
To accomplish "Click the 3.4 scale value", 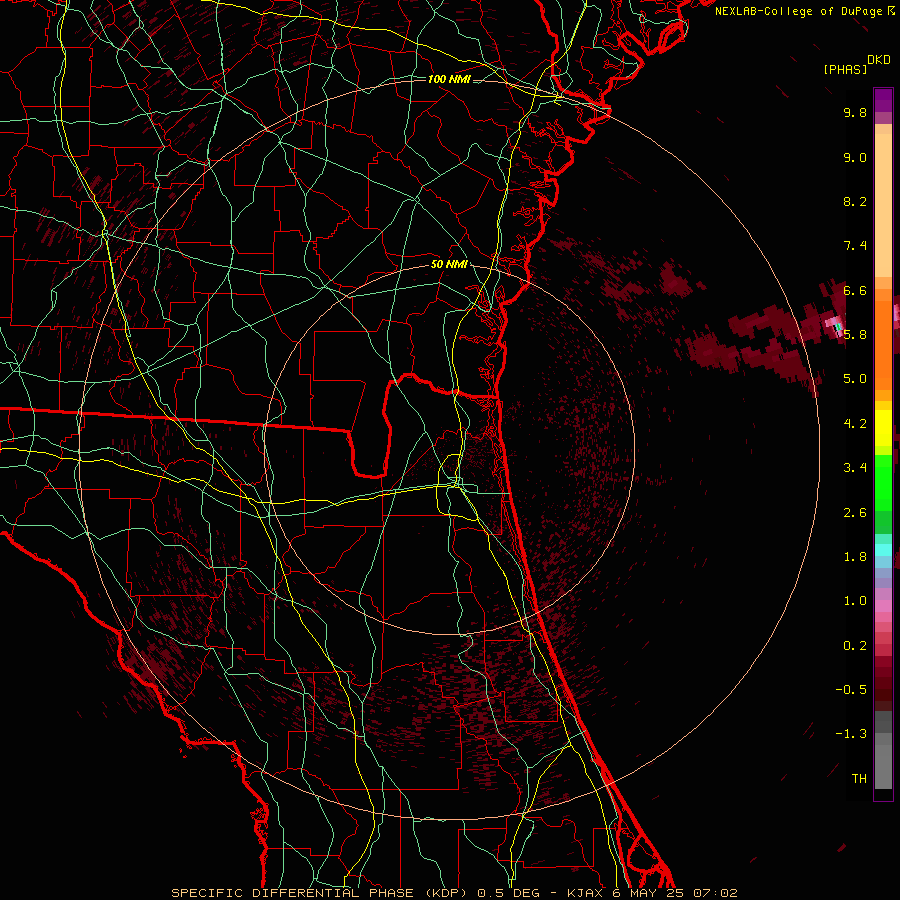I will pyautogui.click(x=855, y=468).
